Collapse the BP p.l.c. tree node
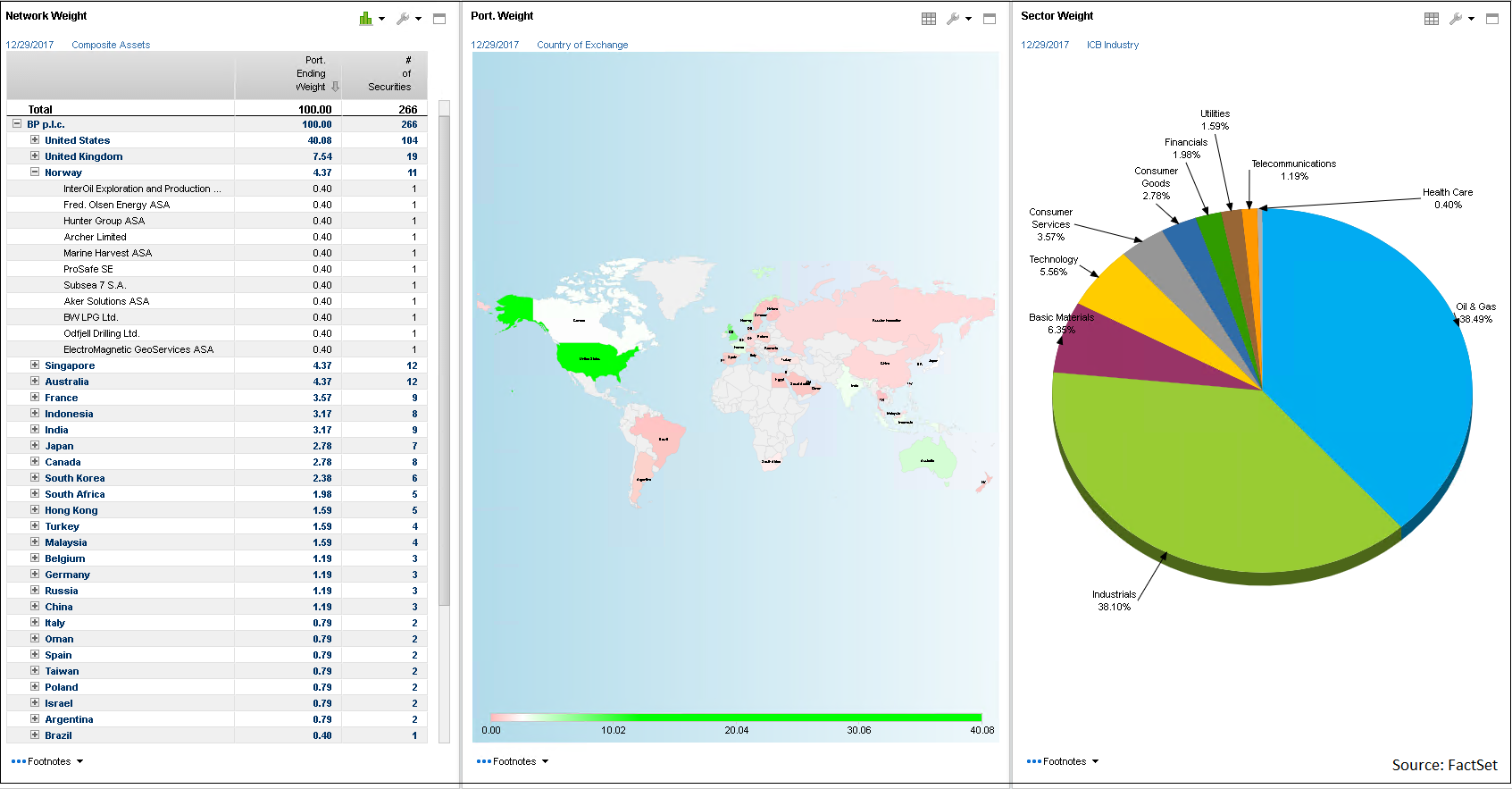Image resolution: width=1512 pixels, height=789 pixels. 17,124
